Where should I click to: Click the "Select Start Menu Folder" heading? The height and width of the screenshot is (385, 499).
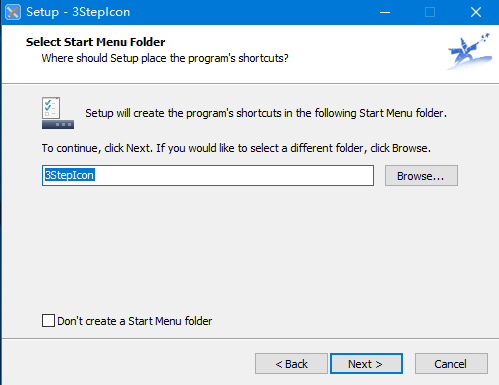[x=96, y=42]
